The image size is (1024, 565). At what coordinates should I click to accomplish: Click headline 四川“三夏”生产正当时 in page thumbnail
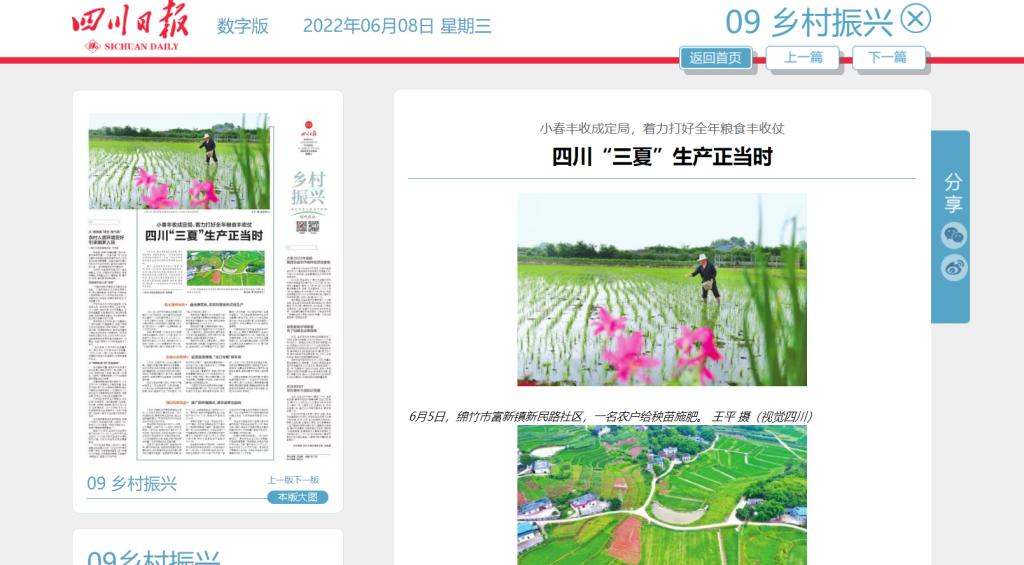(x=203, y=236)
